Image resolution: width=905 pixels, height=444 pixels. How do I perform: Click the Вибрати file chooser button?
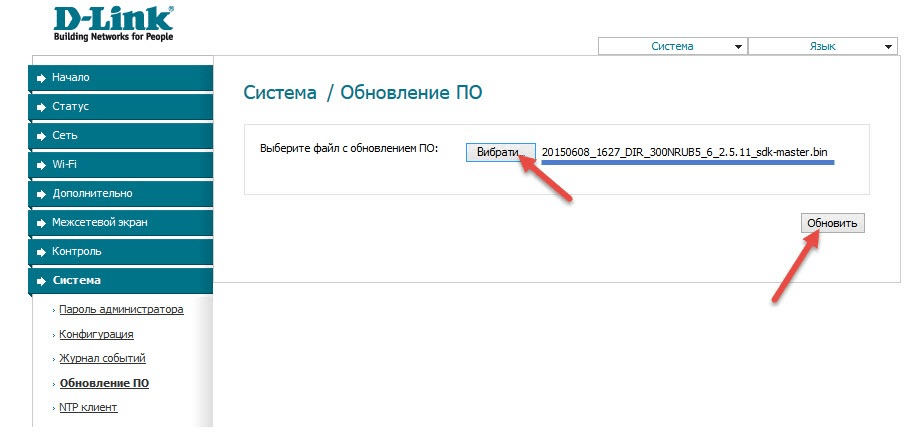tap(501, 152)
